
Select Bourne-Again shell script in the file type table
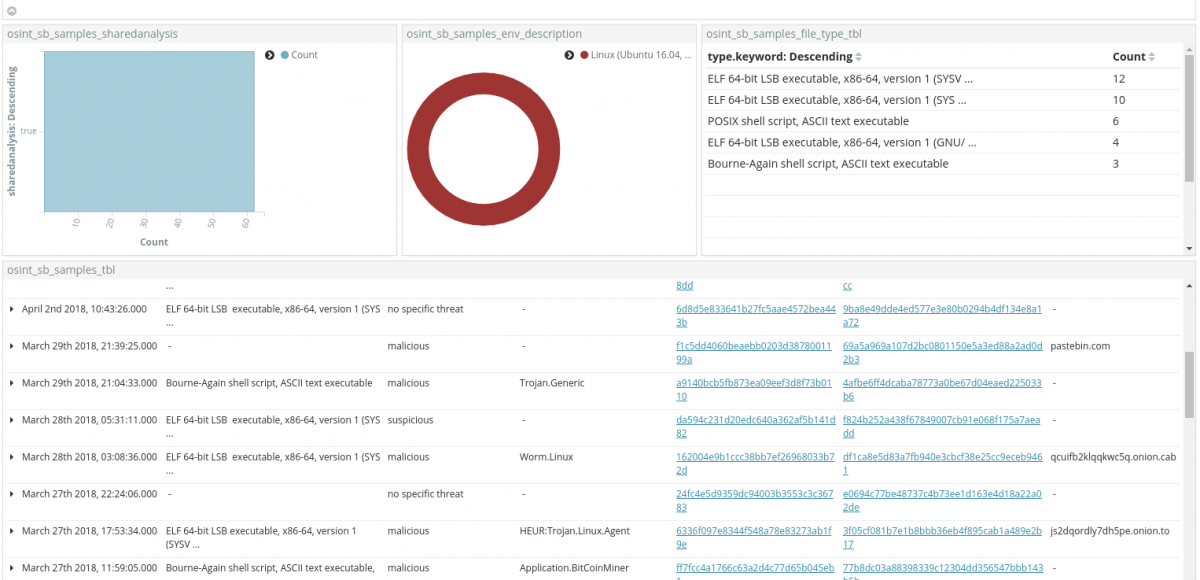pyautogui.click(x=828, y=164)
